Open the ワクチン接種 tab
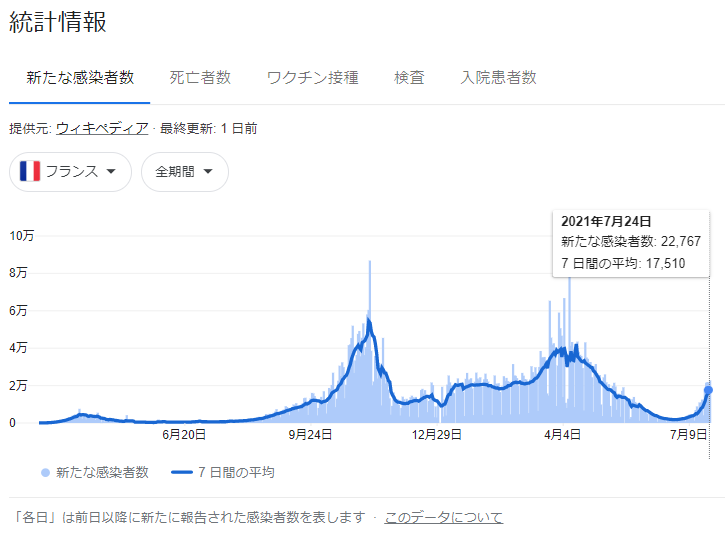 [x=312, y=77]
